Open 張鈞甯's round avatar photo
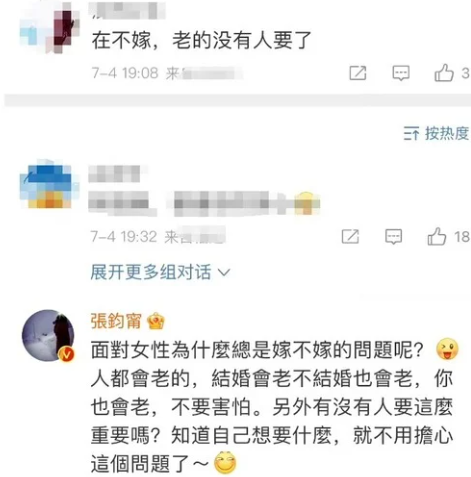471x477 pixels. click(48, 335)
